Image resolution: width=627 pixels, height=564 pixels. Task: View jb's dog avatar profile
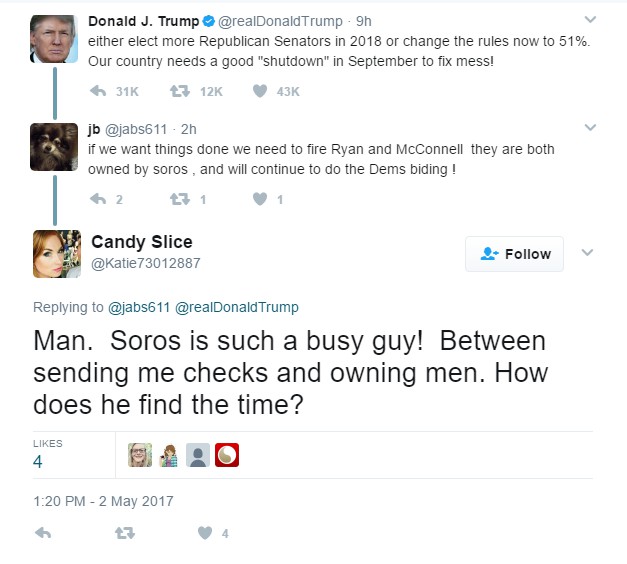(55, 147)
